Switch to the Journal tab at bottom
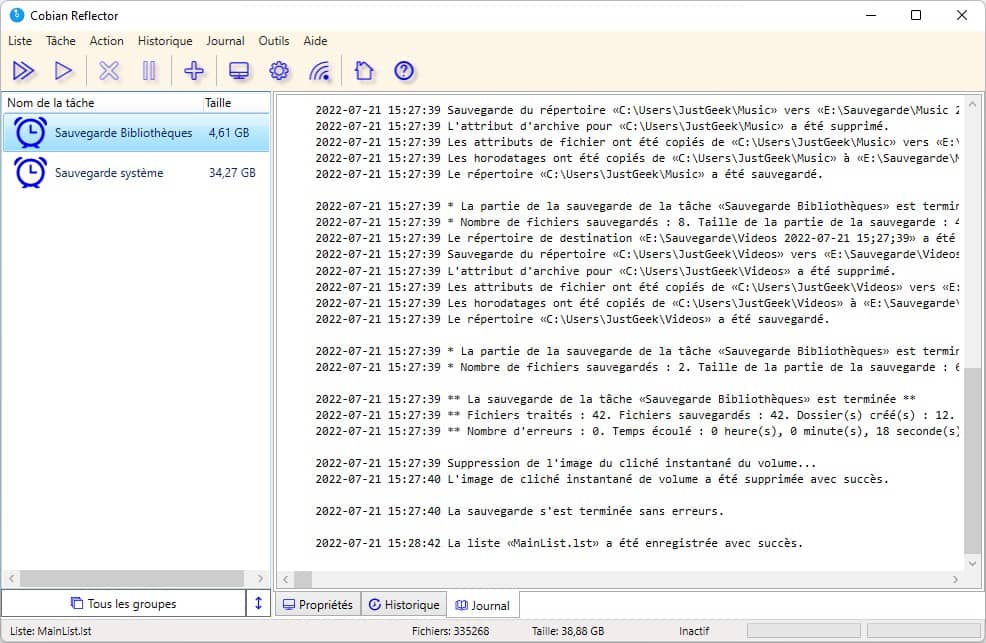This screenshot has width=986, height=643. [x=482, y=605]
